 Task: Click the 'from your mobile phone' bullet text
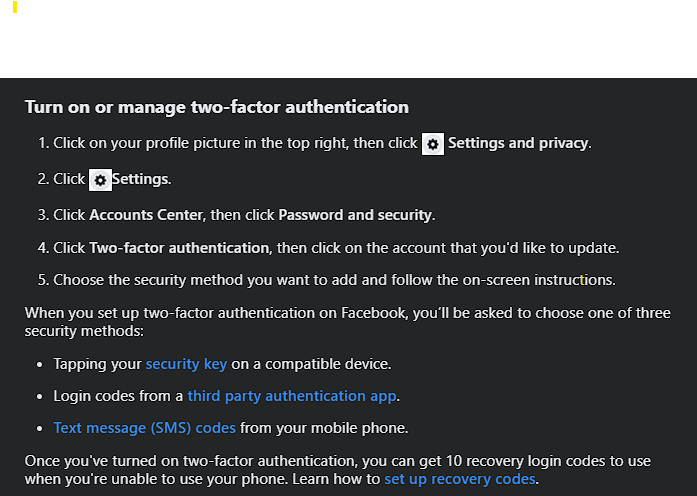click(x=324, y=428)
